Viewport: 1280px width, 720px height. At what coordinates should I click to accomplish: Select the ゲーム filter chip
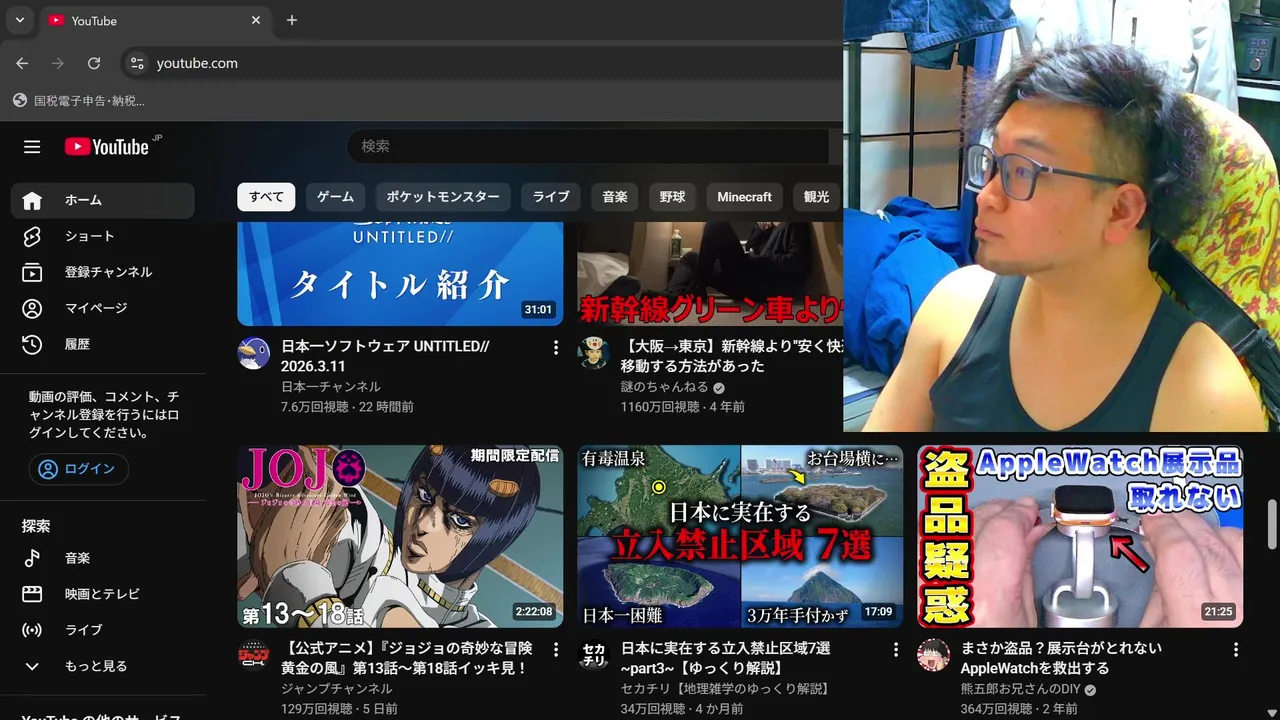click(336, 197)
